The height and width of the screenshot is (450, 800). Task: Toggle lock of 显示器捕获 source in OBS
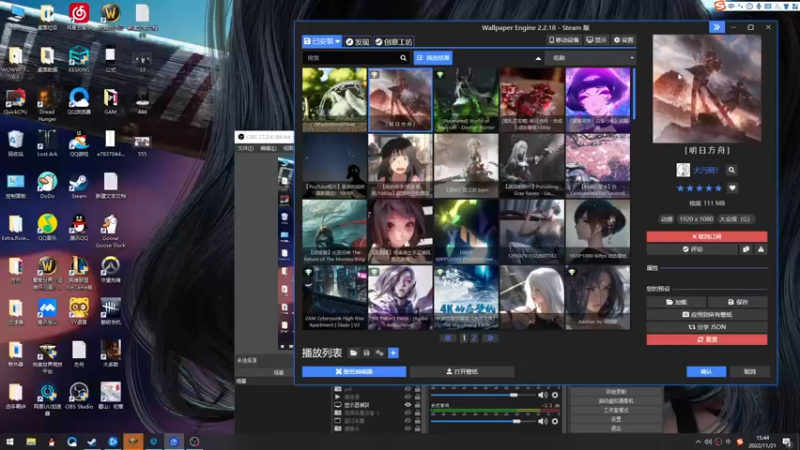[x=417, y=405]
